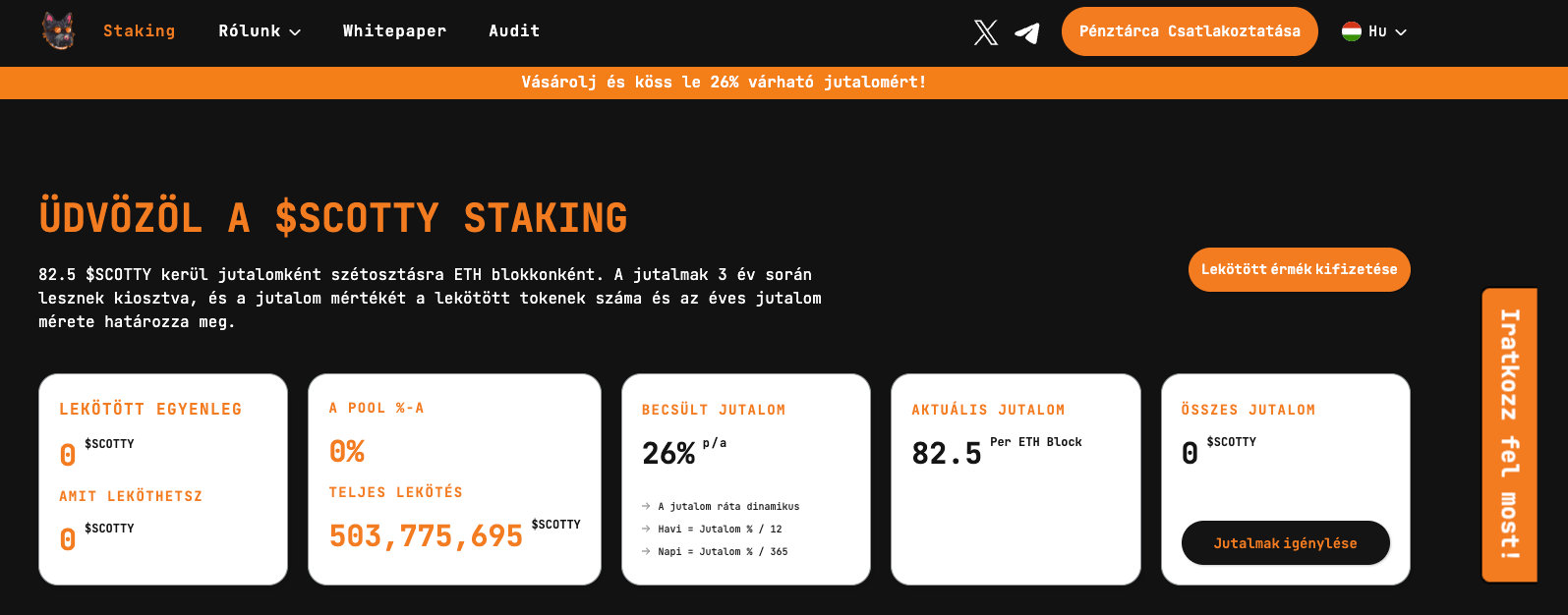The width and height of the screenshot is (1568, 615).
Task: Click Lekötött érmék kifizetése button
Action: pos(1299,269)
